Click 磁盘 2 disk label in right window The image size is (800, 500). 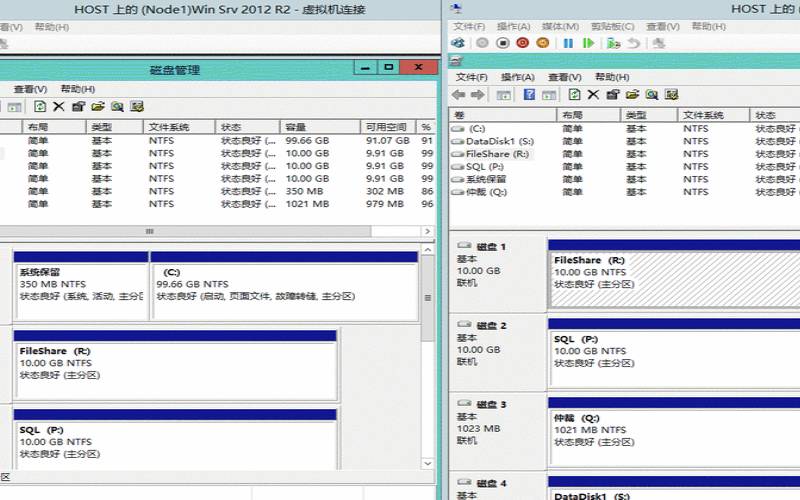coord(490,326)
